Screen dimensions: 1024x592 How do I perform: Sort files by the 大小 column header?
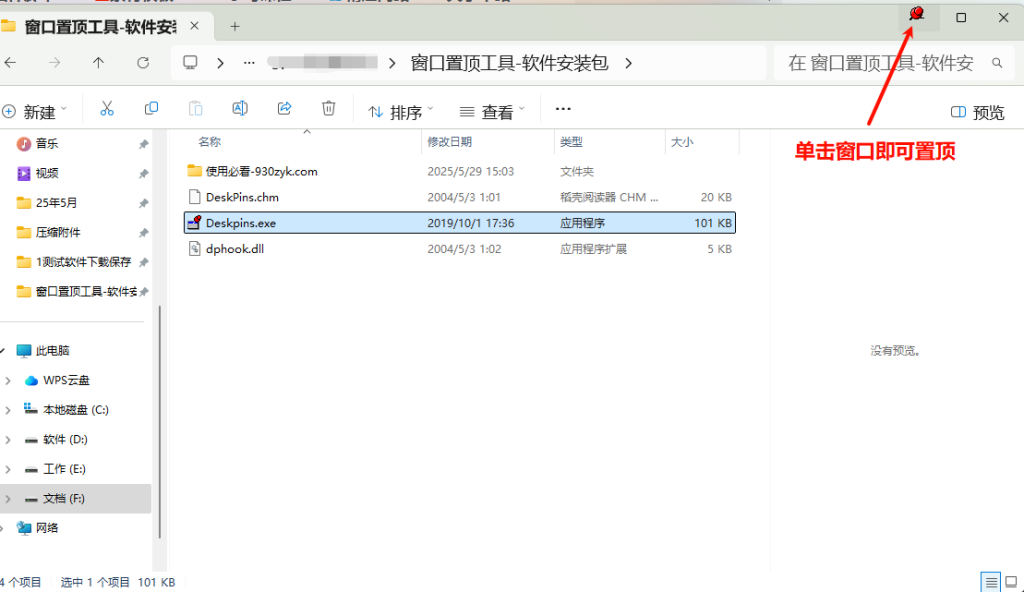[683, 142]
